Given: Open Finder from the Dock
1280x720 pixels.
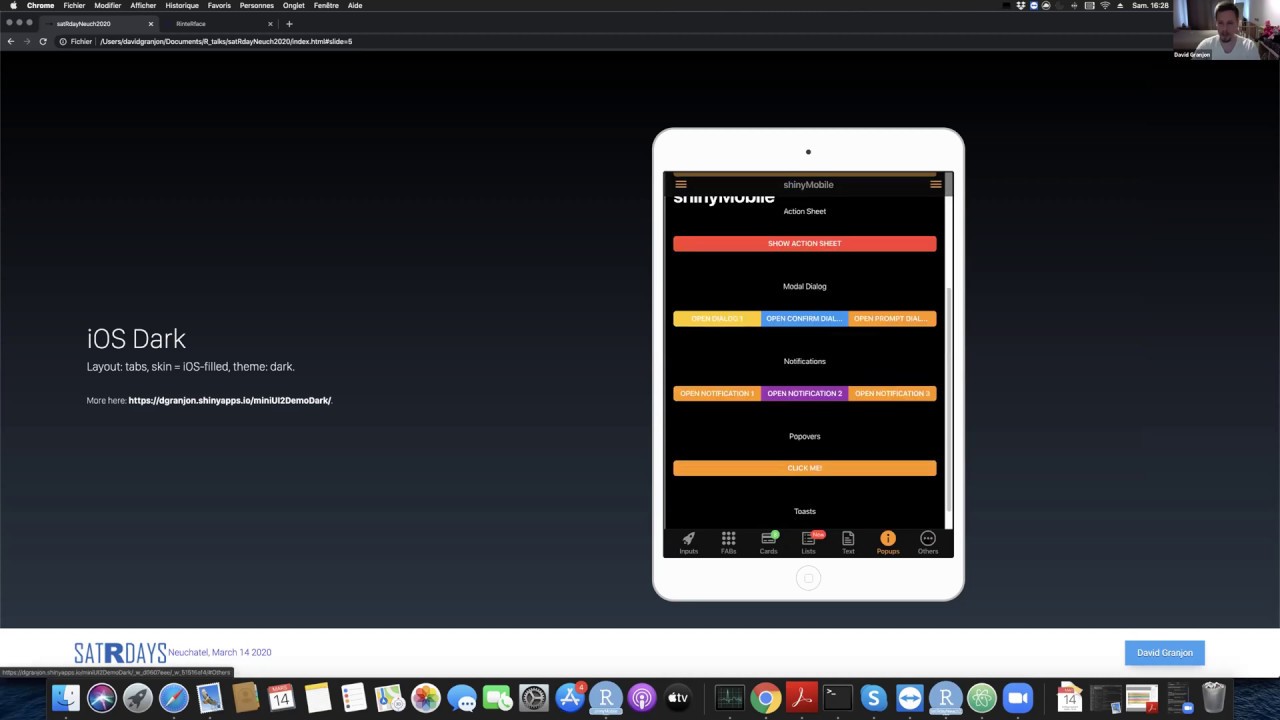Looking at the screenshot, I should coord(66,697).
